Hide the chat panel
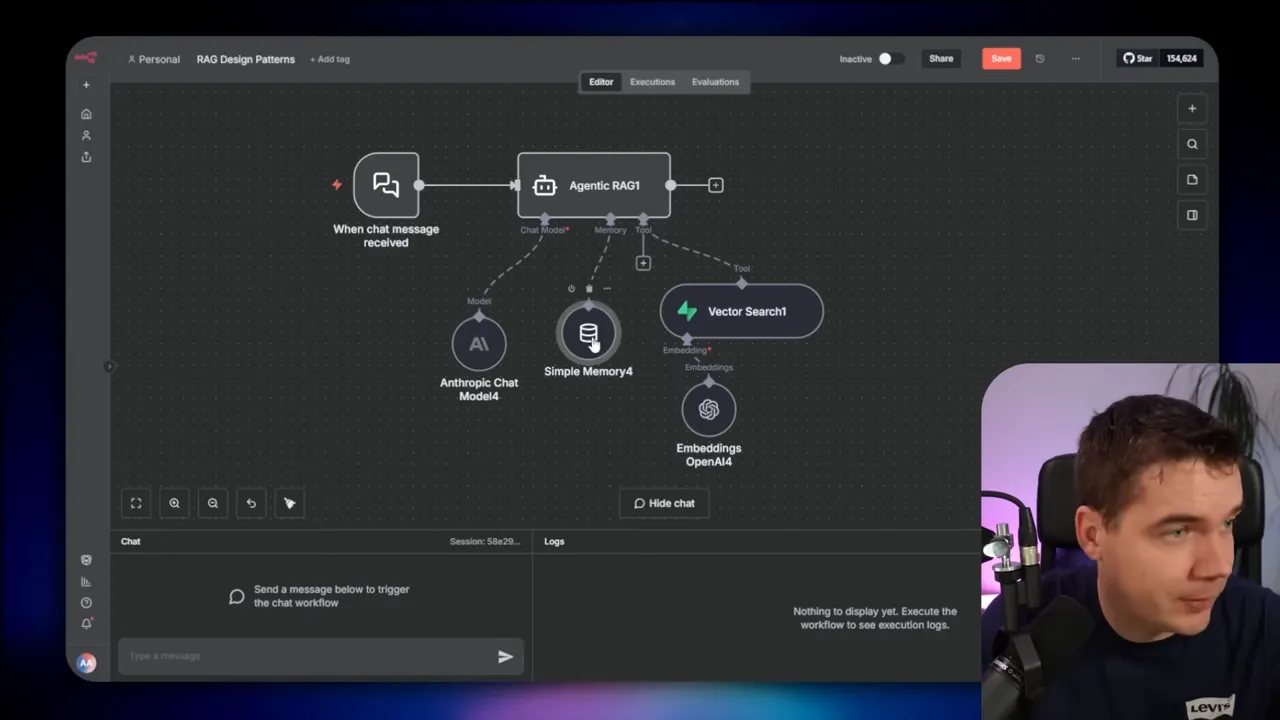The image size is (1280, 720). tap(664, 503)
